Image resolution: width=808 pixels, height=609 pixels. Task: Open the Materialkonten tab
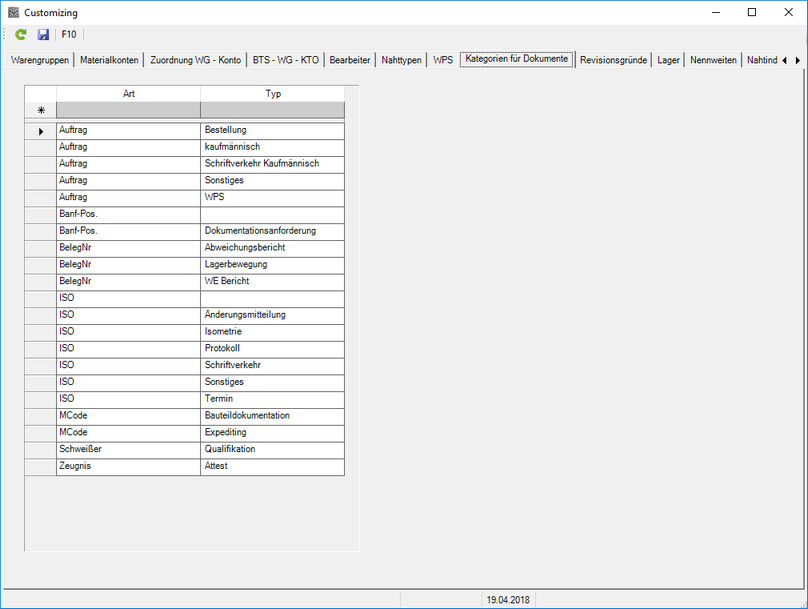point(109,60)
